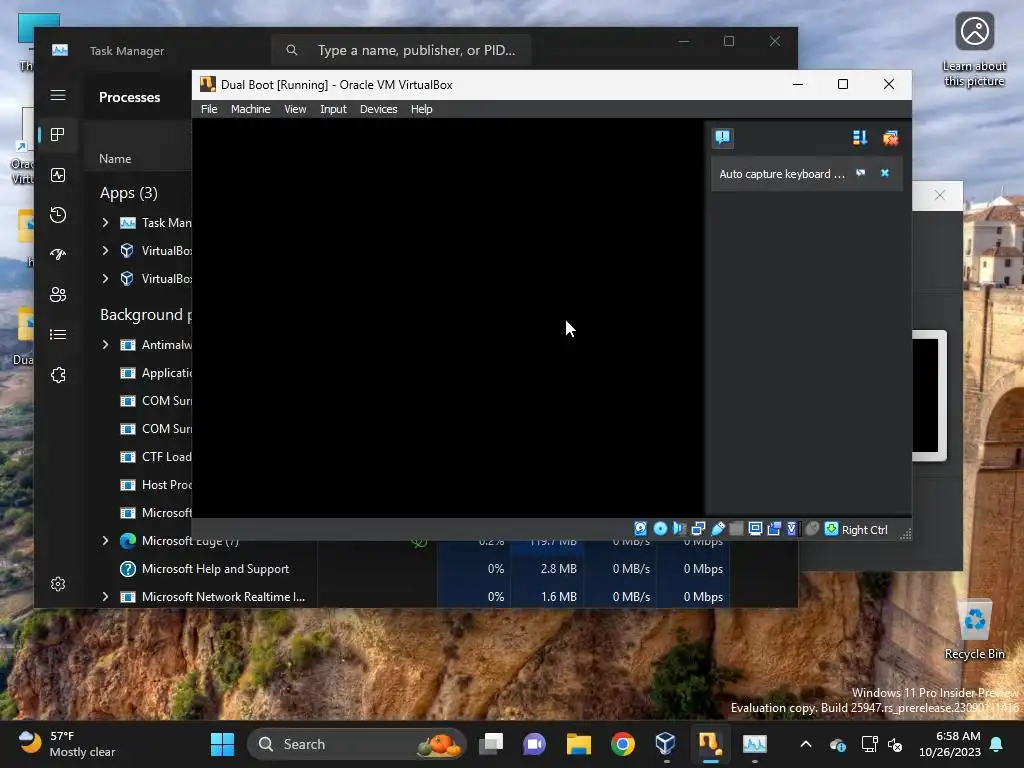Open the File menu in VirtualBox

(209, 109)
